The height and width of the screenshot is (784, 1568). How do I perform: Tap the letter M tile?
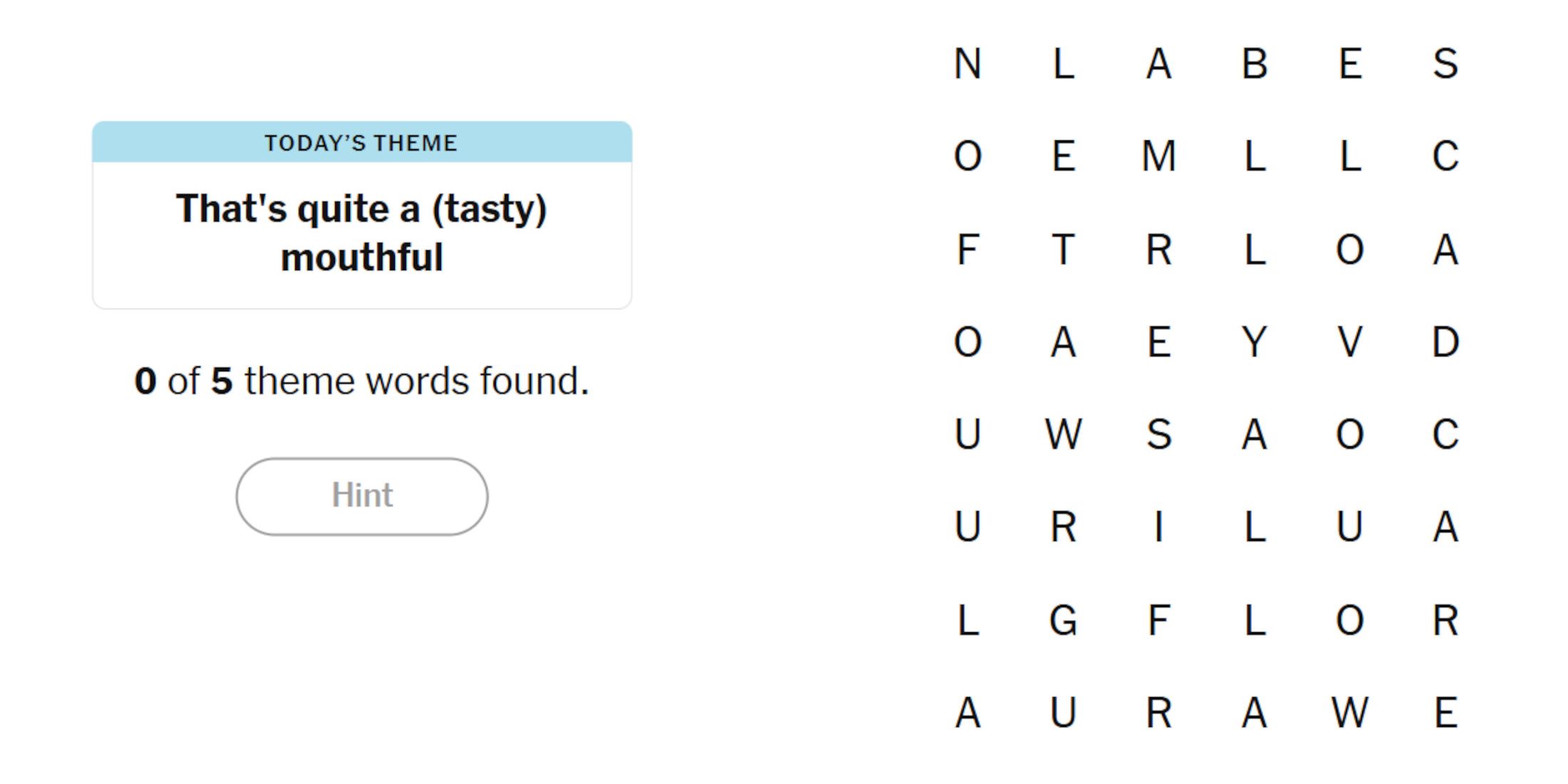[x=1159, y=156]
